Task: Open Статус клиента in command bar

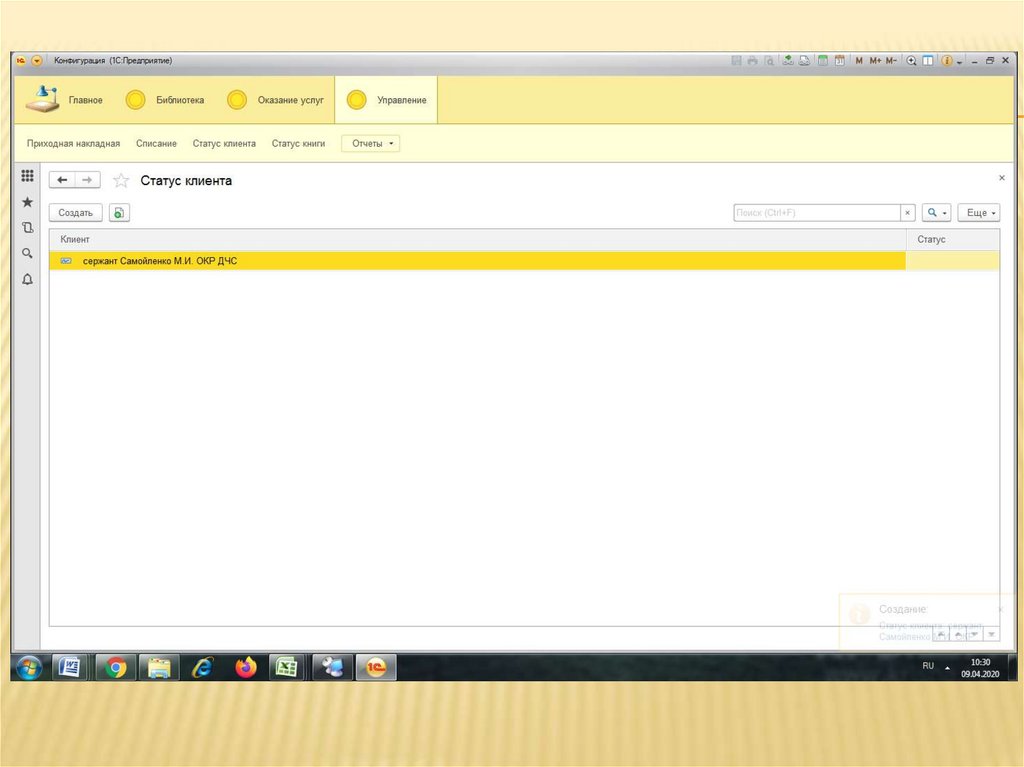Action: [224, 144]
